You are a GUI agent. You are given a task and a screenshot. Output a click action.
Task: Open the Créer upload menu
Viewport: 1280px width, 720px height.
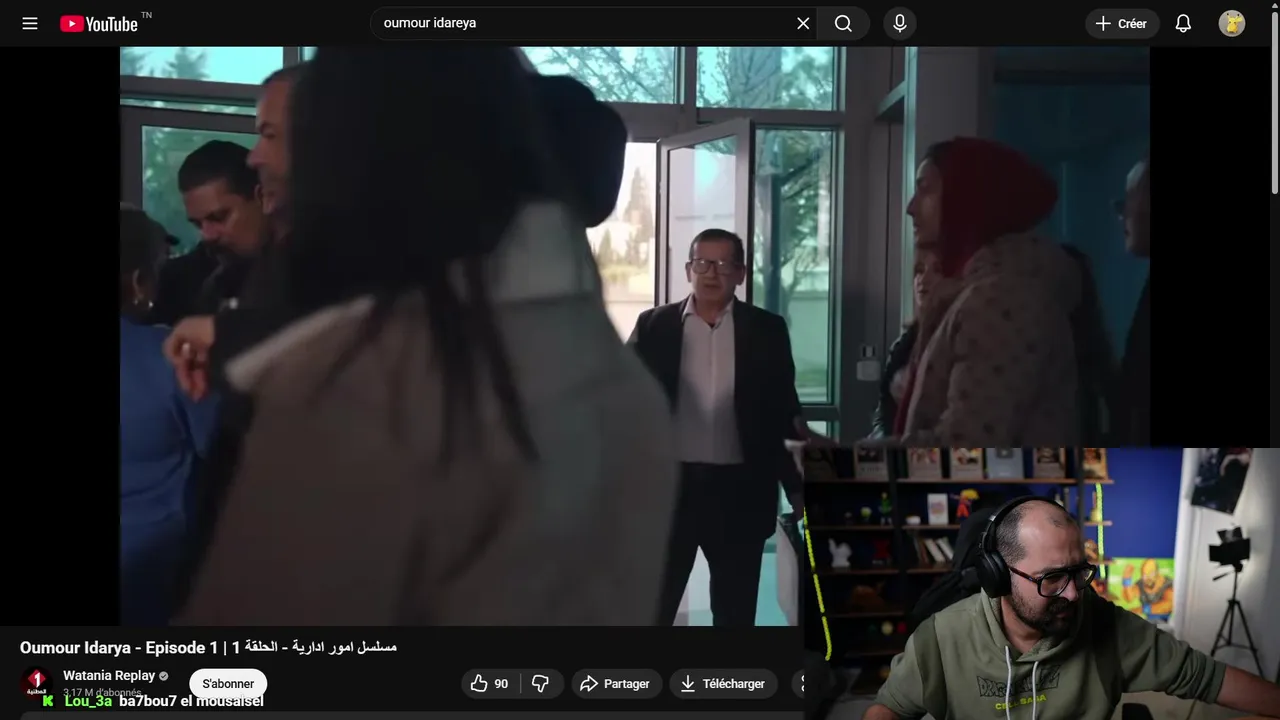tap(1122, 23)
